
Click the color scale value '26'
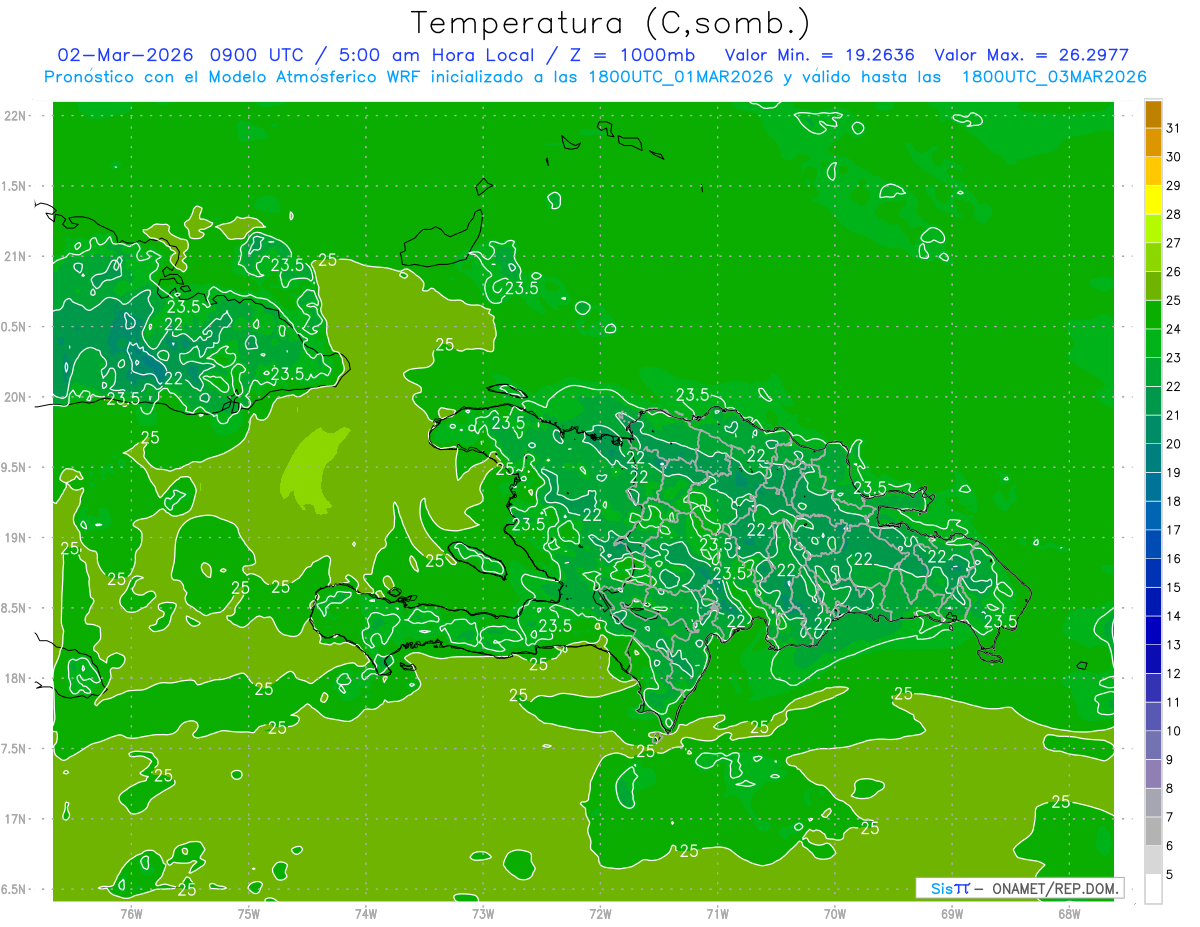(x=1174, y=272)
